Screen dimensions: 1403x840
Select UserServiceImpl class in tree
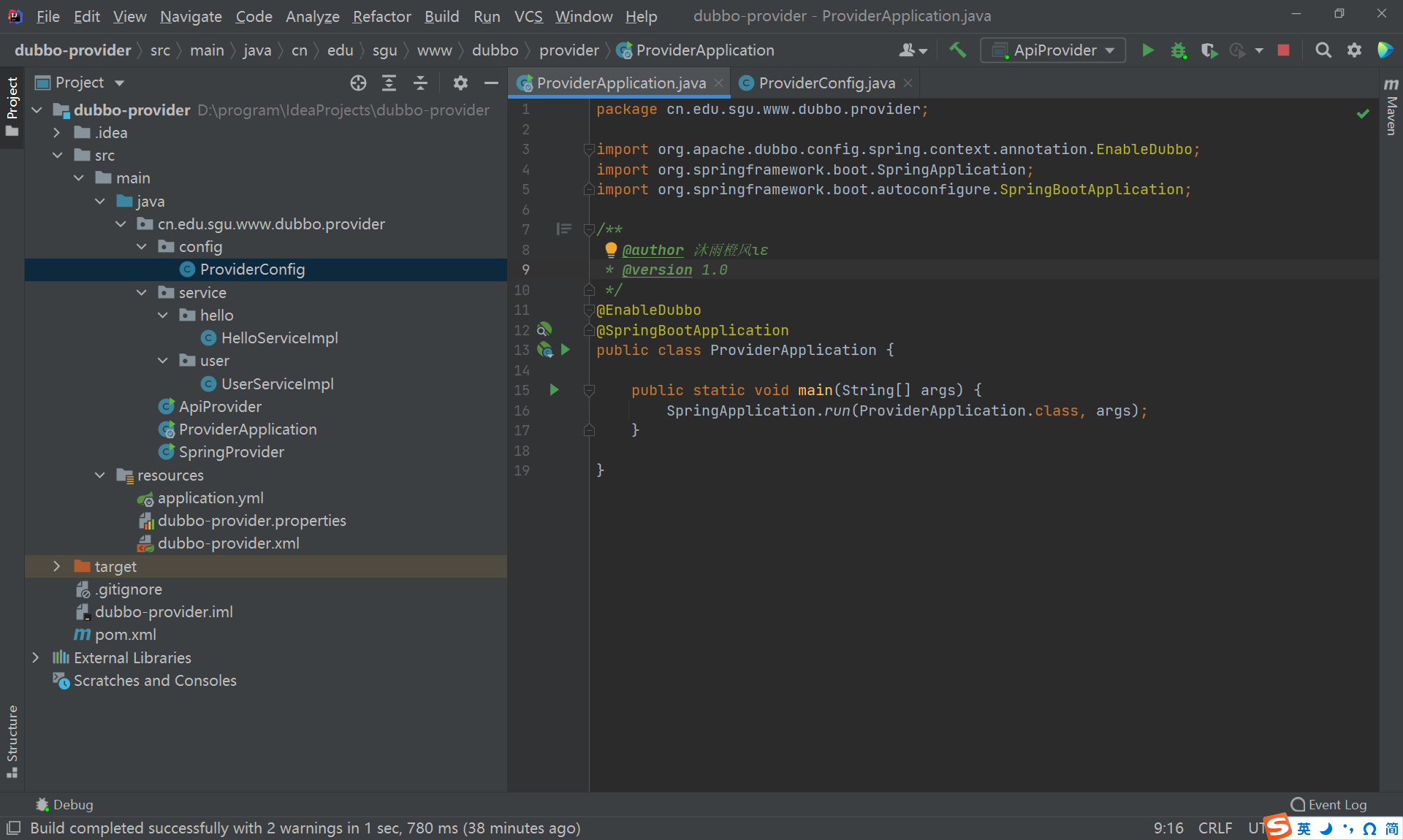click(277, 383)
